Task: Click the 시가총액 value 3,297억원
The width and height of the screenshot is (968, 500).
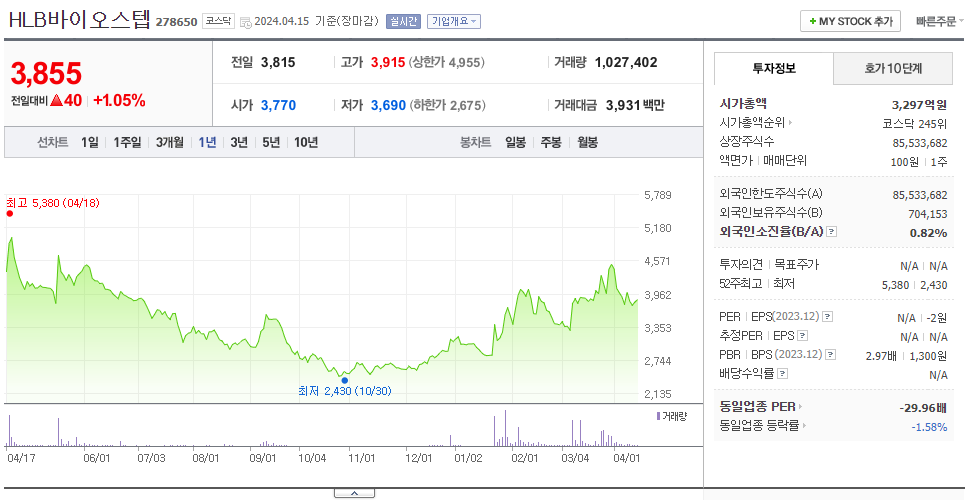Action: [919, 105]
